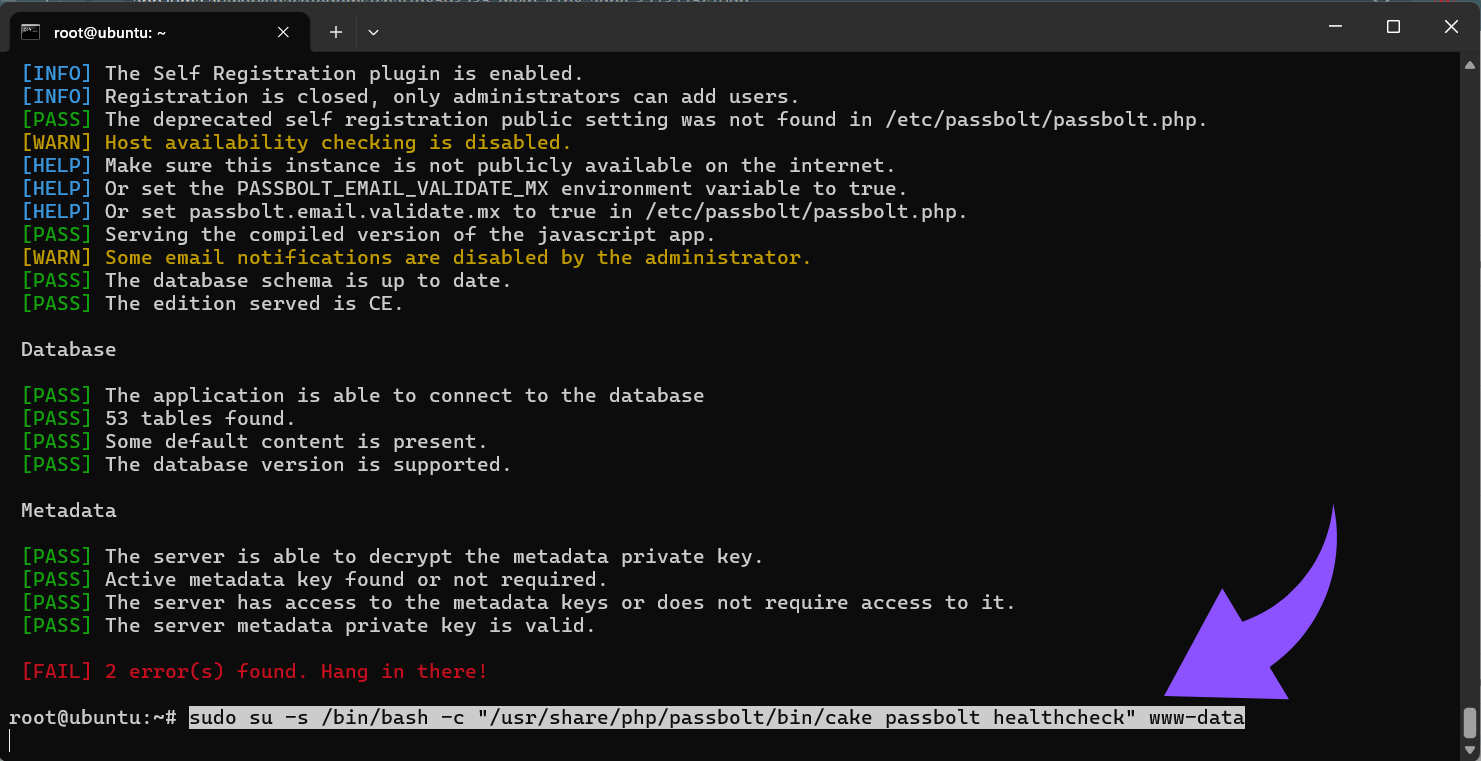Close the terminal window
This screenshot has height=761, width=1481.
click(x=1451, y=27)
